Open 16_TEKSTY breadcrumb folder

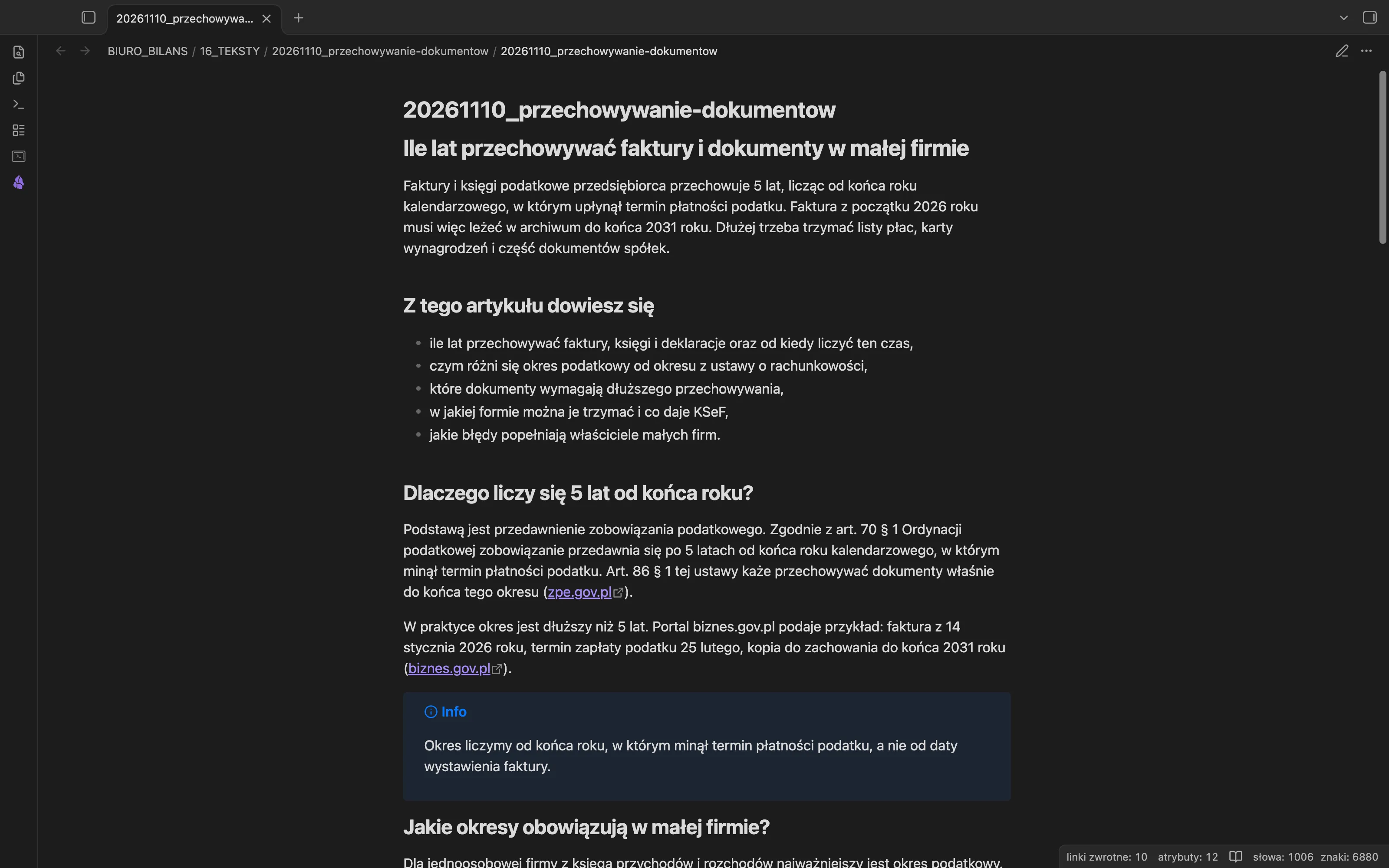[x=230, y=51]
